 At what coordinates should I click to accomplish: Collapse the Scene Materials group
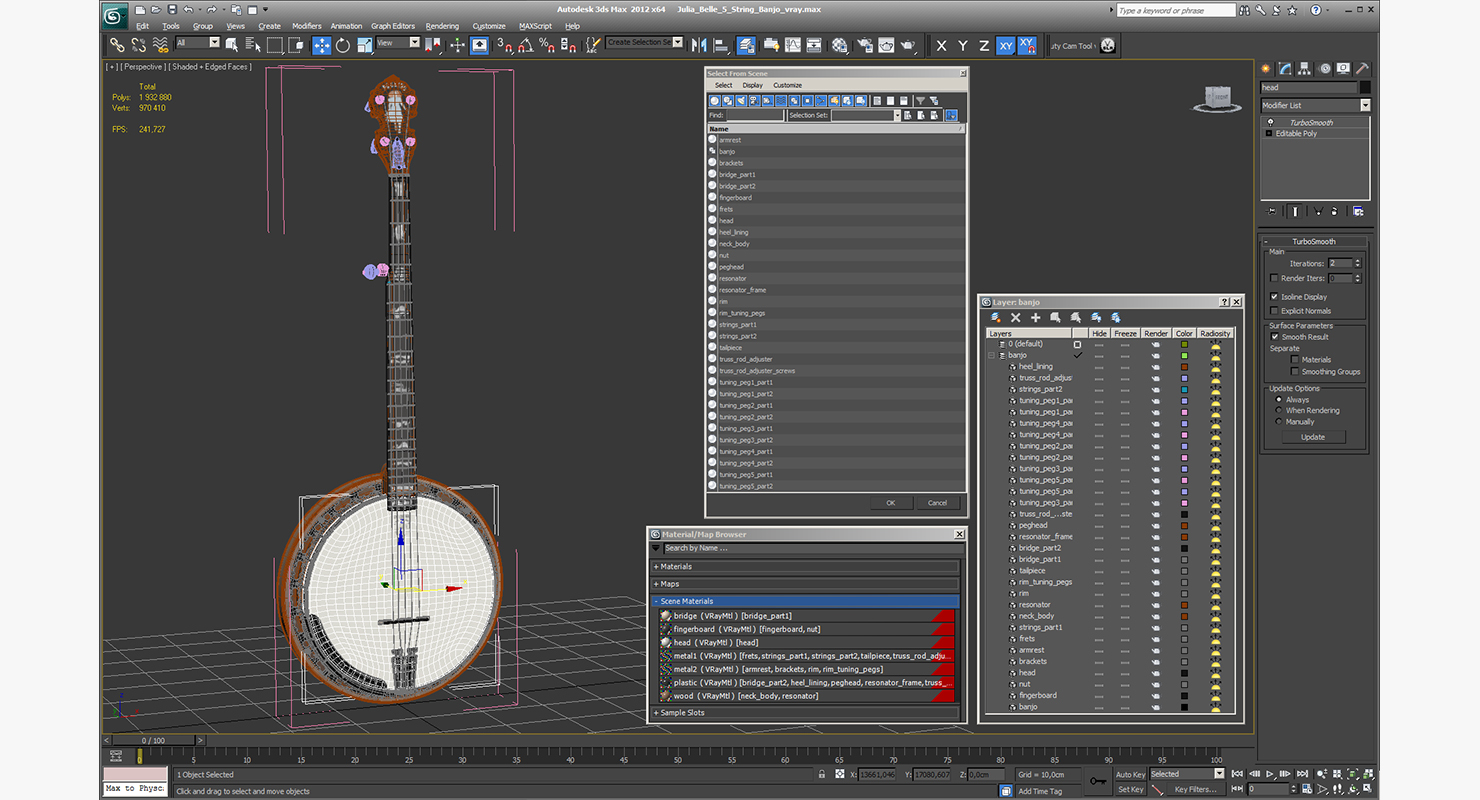(806, 602)
